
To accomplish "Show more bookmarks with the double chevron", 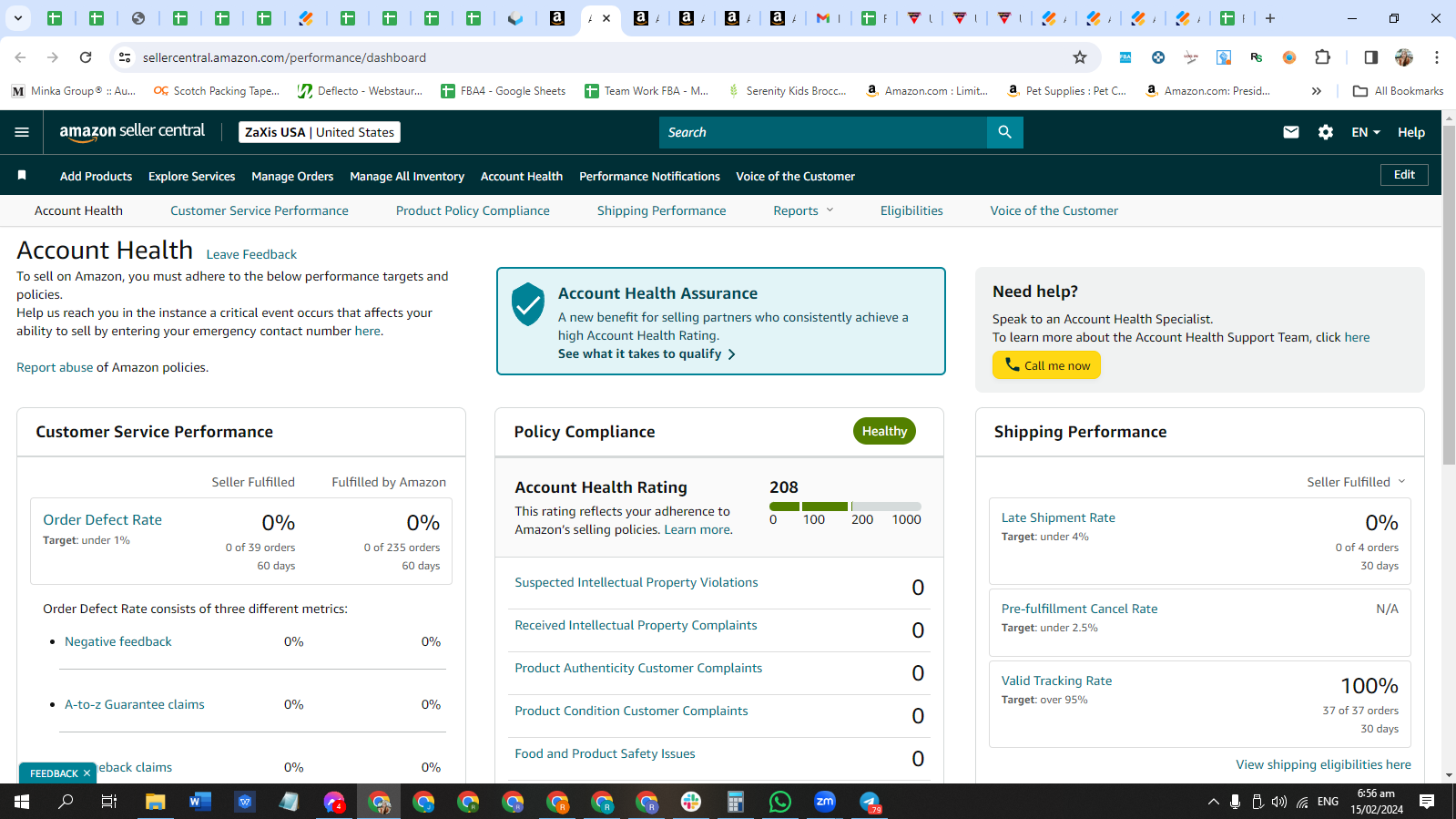I will pos(1316,91).
